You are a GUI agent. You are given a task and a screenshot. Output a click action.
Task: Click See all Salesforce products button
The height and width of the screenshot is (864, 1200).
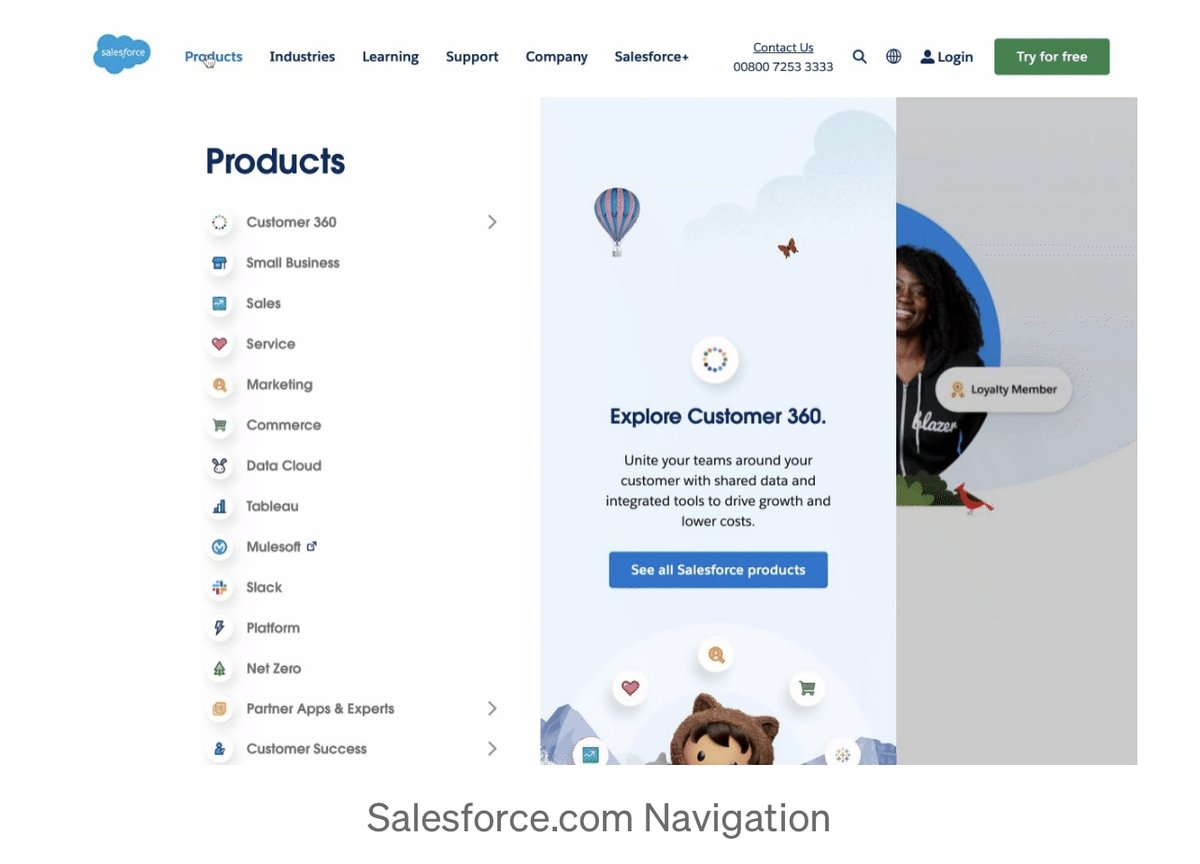pyautogui.click(x=718, y=570)
